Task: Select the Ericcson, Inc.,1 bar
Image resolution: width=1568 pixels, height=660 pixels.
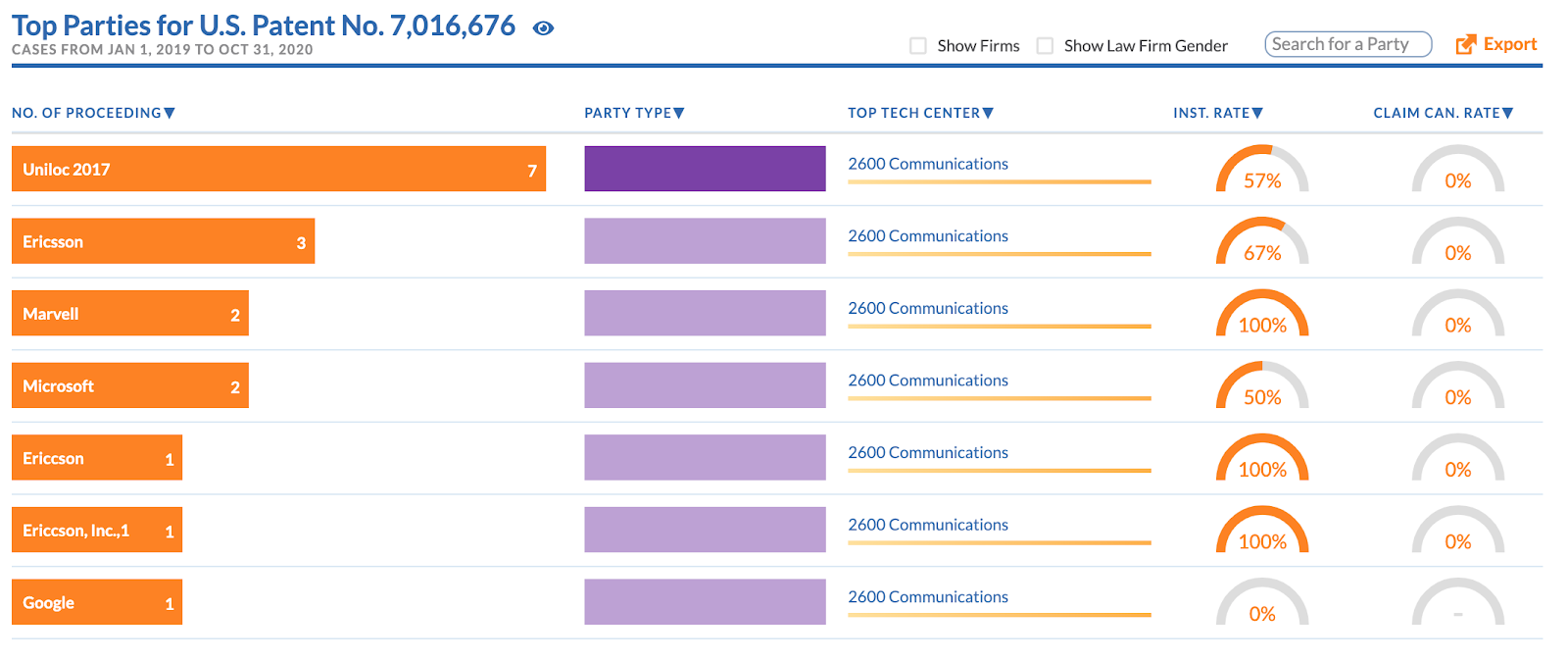Action: [x=97, y=530]
